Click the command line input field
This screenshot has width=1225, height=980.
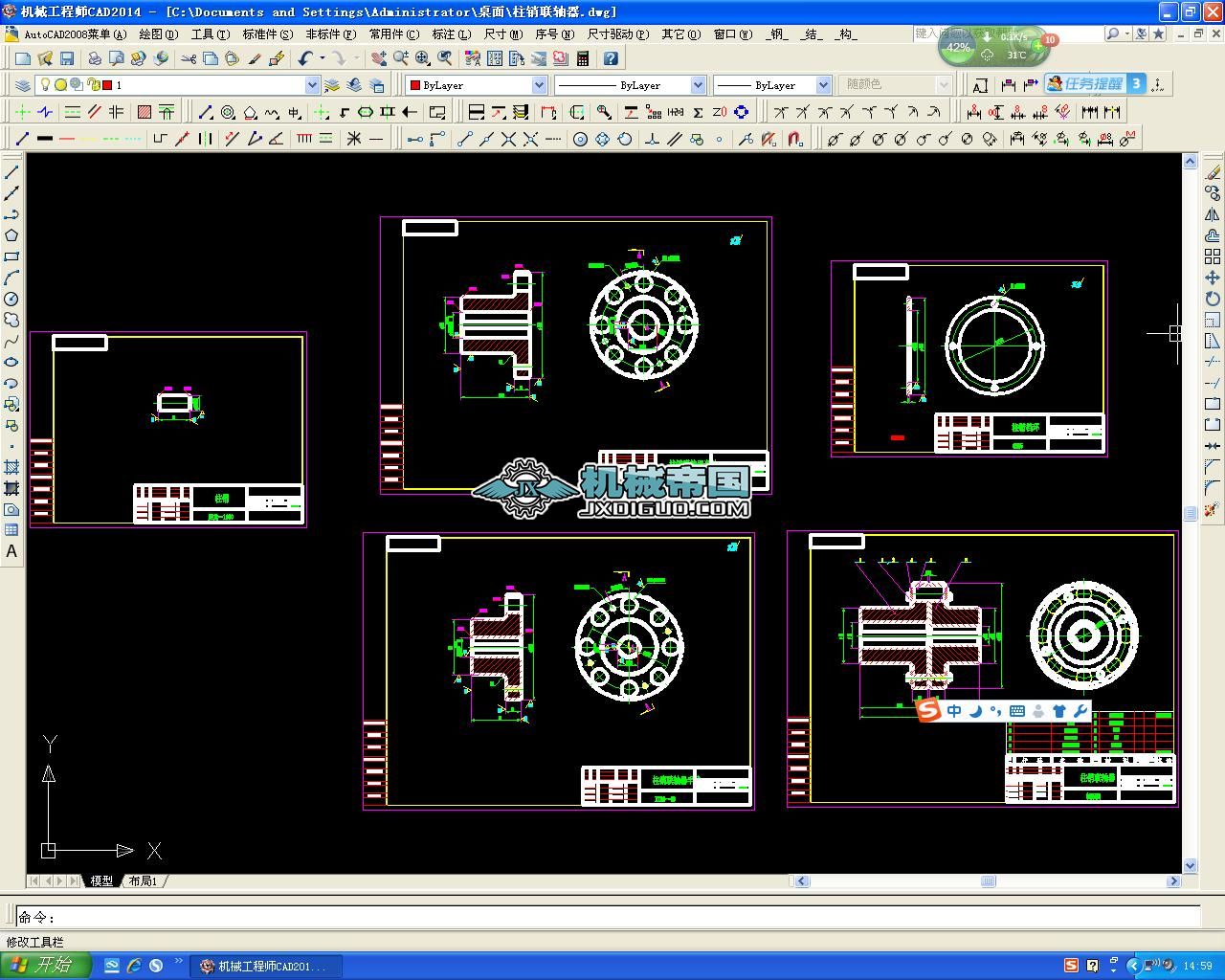click(x=612, y=917)
